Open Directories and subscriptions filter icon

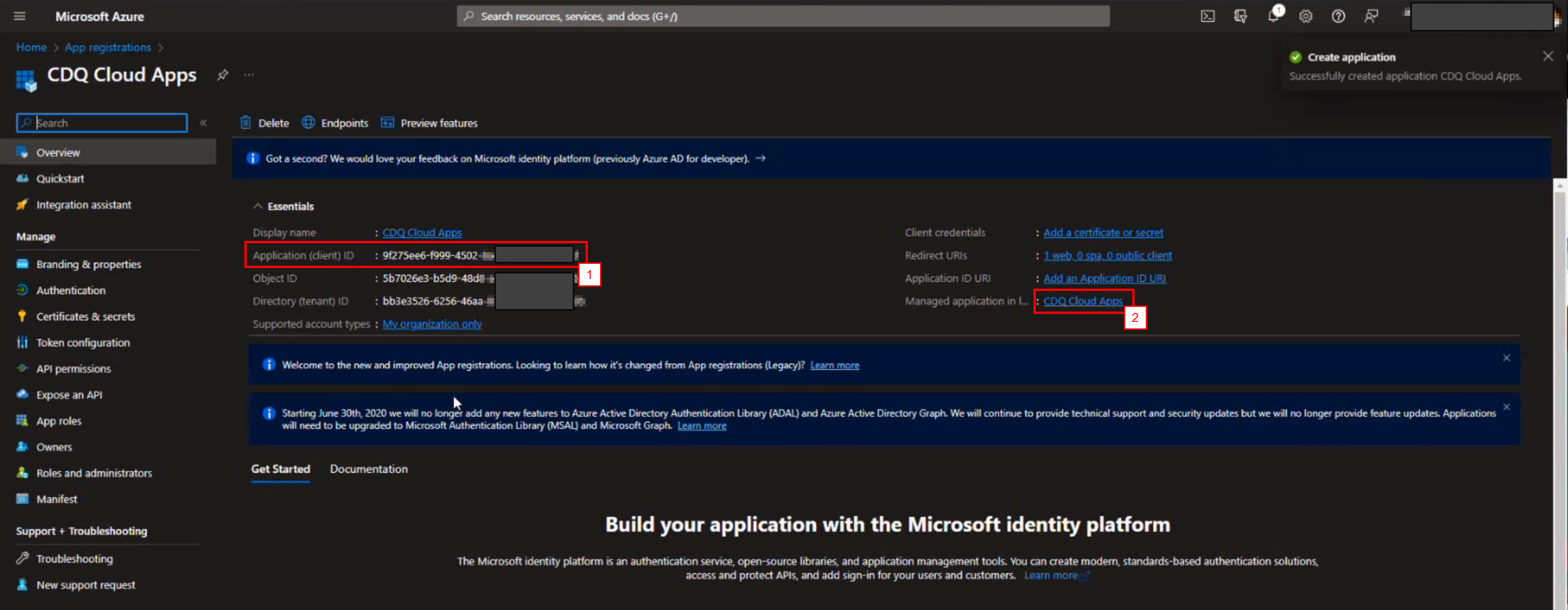coord(1240,16)
